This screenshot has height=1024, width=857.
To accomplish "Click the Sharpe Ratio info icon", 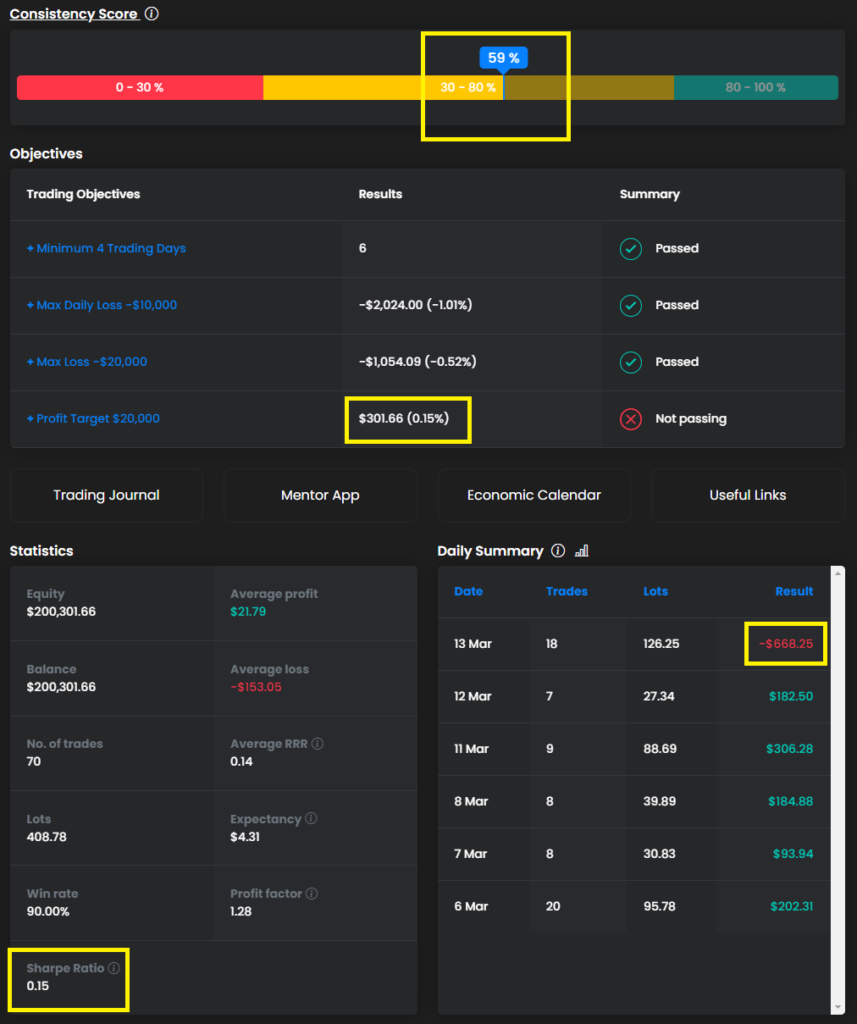I will click(114, 968).
